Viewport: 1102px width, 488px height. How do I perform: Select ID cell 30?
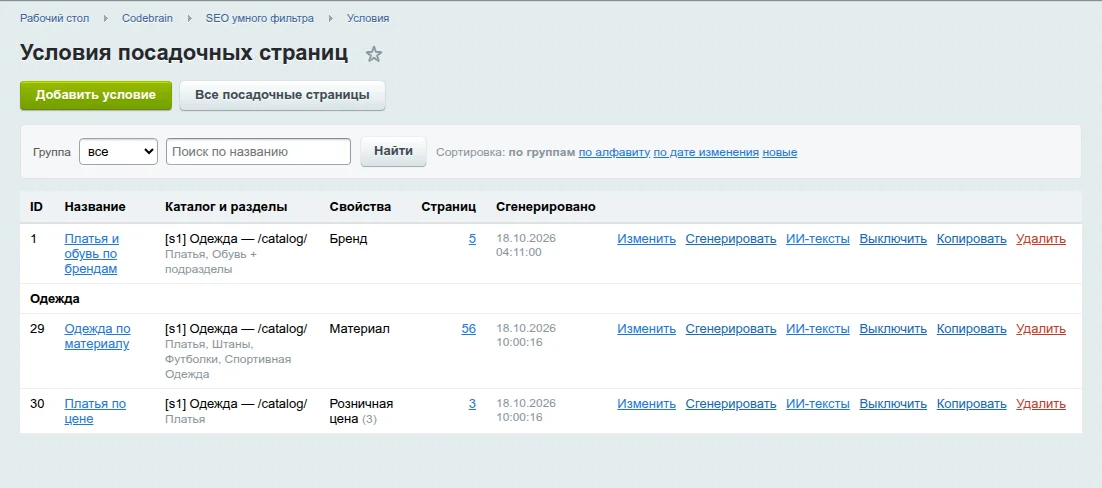coord(37,404)
